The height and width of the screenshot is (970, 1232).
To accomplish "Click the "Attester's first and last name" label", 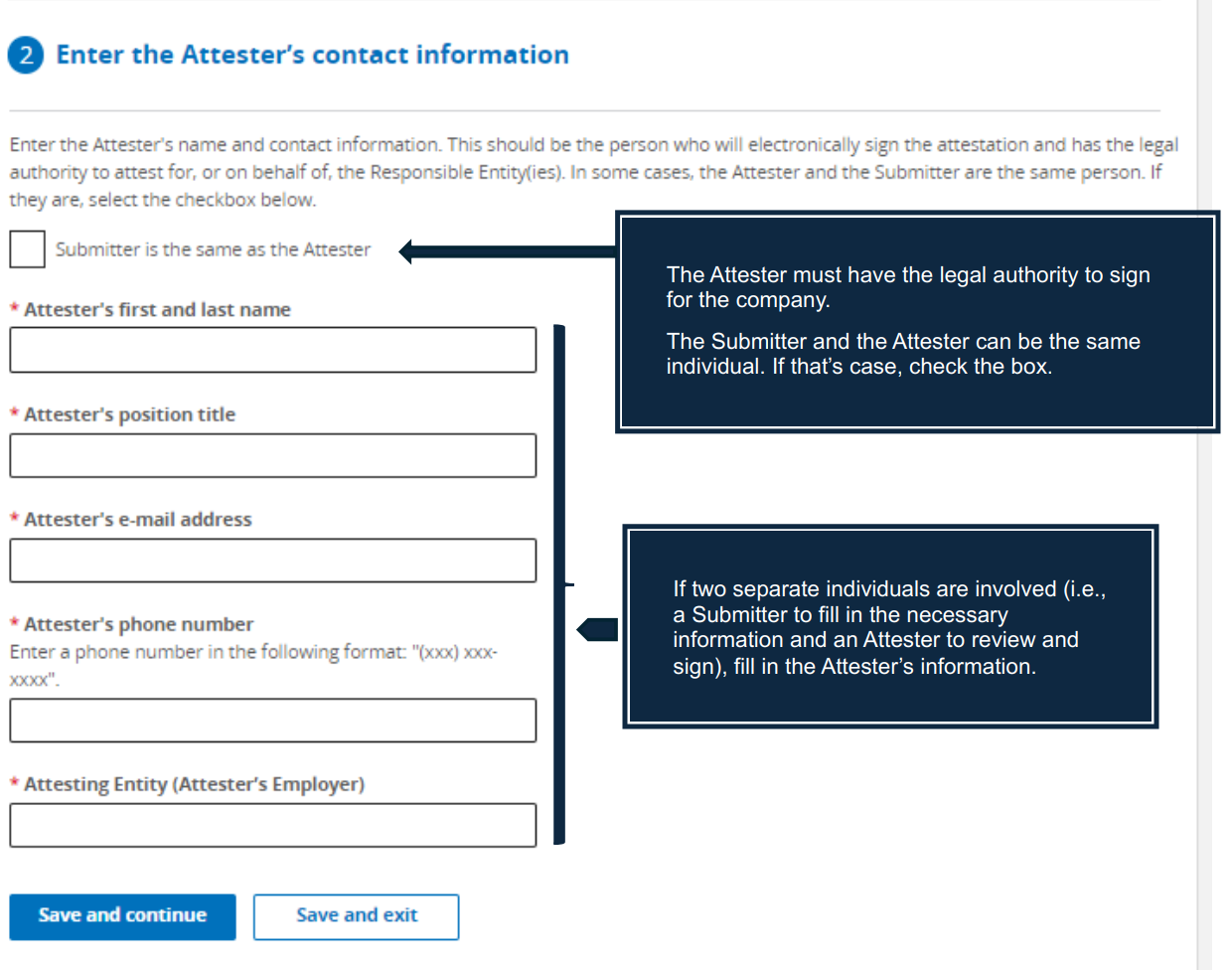I will point(157,310).
